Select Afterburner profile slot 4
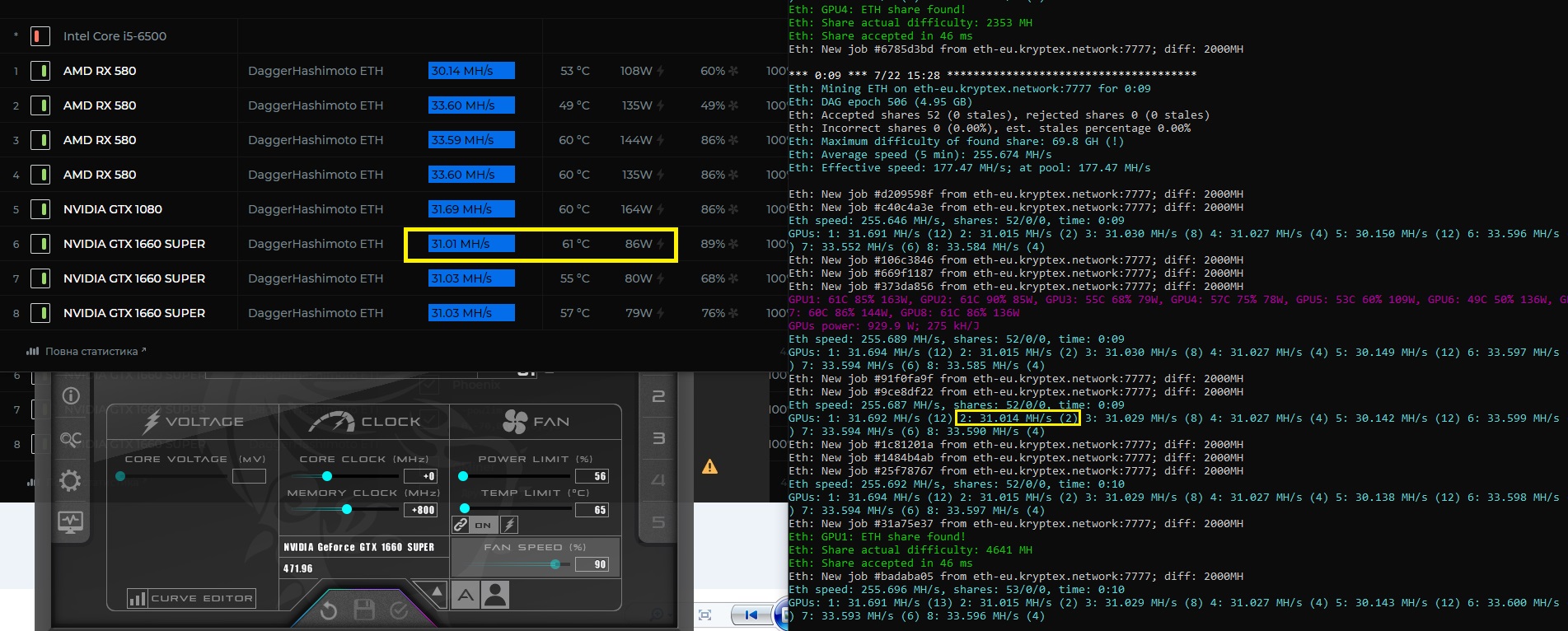The image size is (1568, 631). (x=658, y=480)
